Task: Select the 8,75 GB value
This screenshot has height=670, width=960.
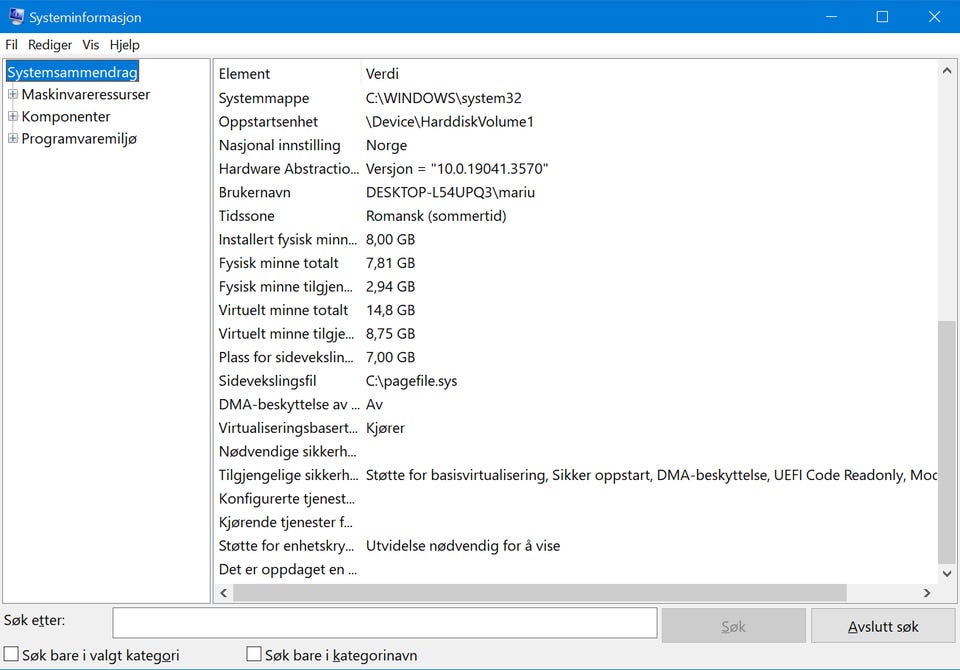Action: click(x=391, y=334)
